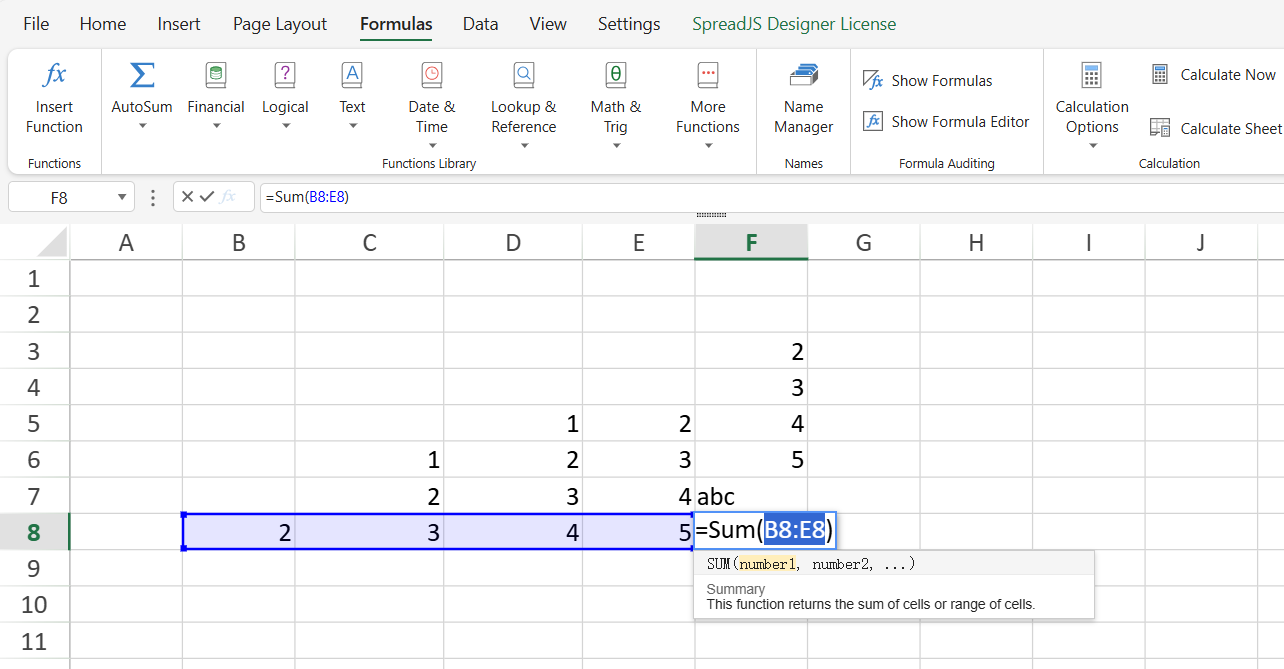Click number1 in the SUM tooltip
Screen dimensions: 1284x669
point(767,564)
